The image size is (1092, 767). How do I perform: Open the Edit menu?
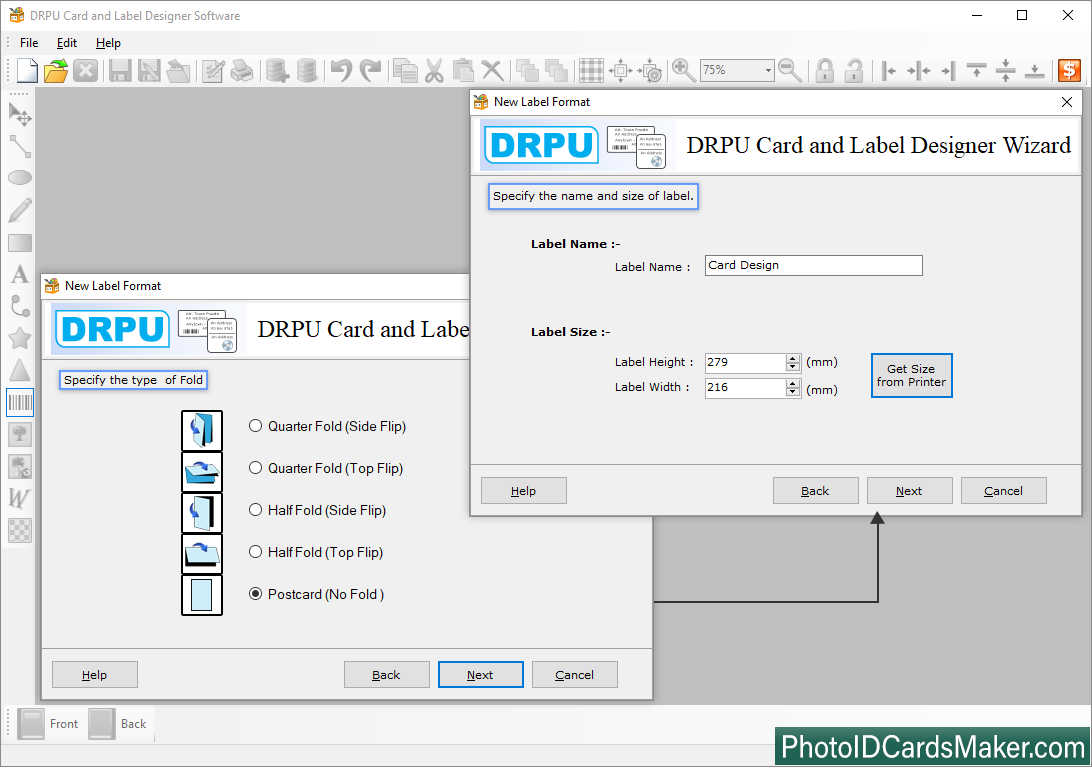click(67, 43)
